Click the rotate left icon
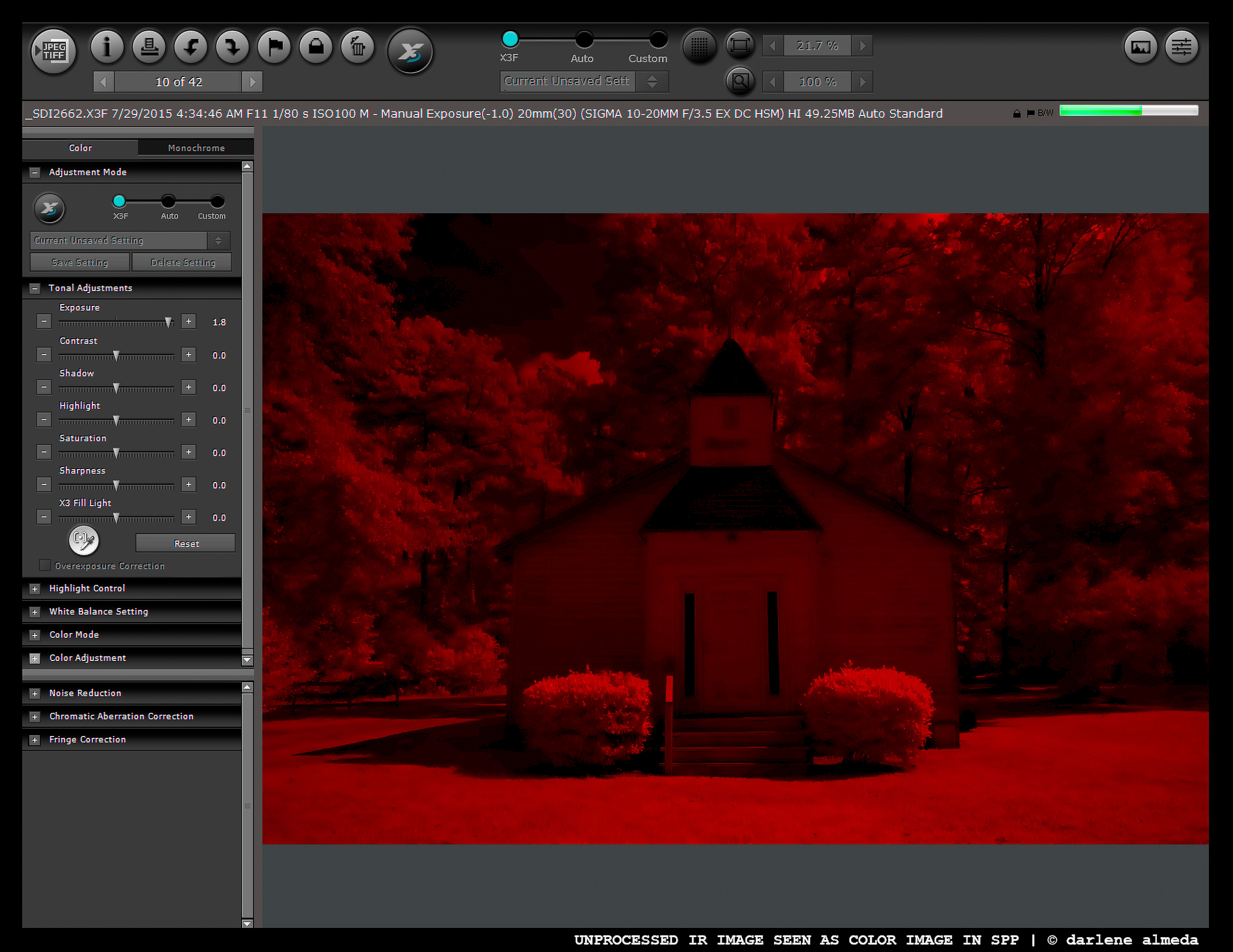 tap(190, 46)
